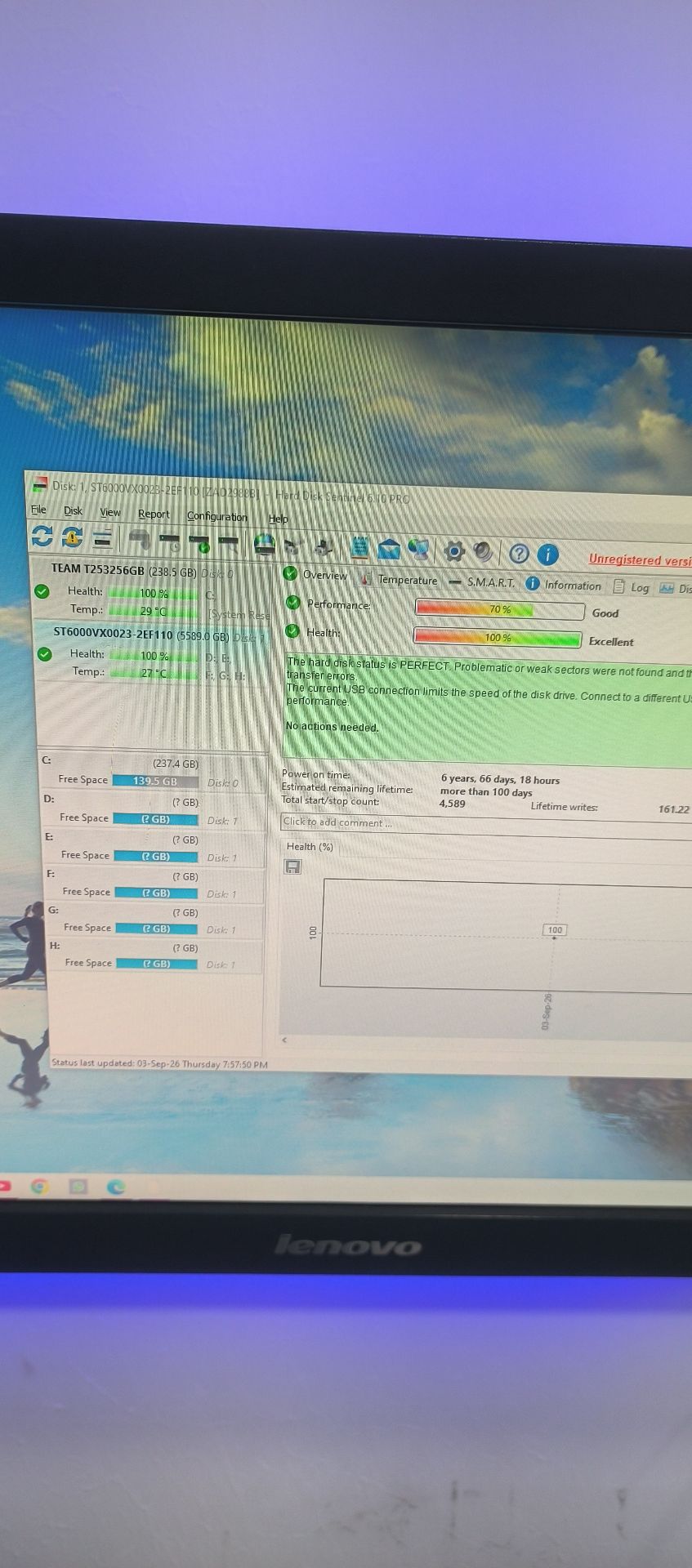Open the configuration gear icon
Screen dimensions: 692x1568
click(454, 551)
